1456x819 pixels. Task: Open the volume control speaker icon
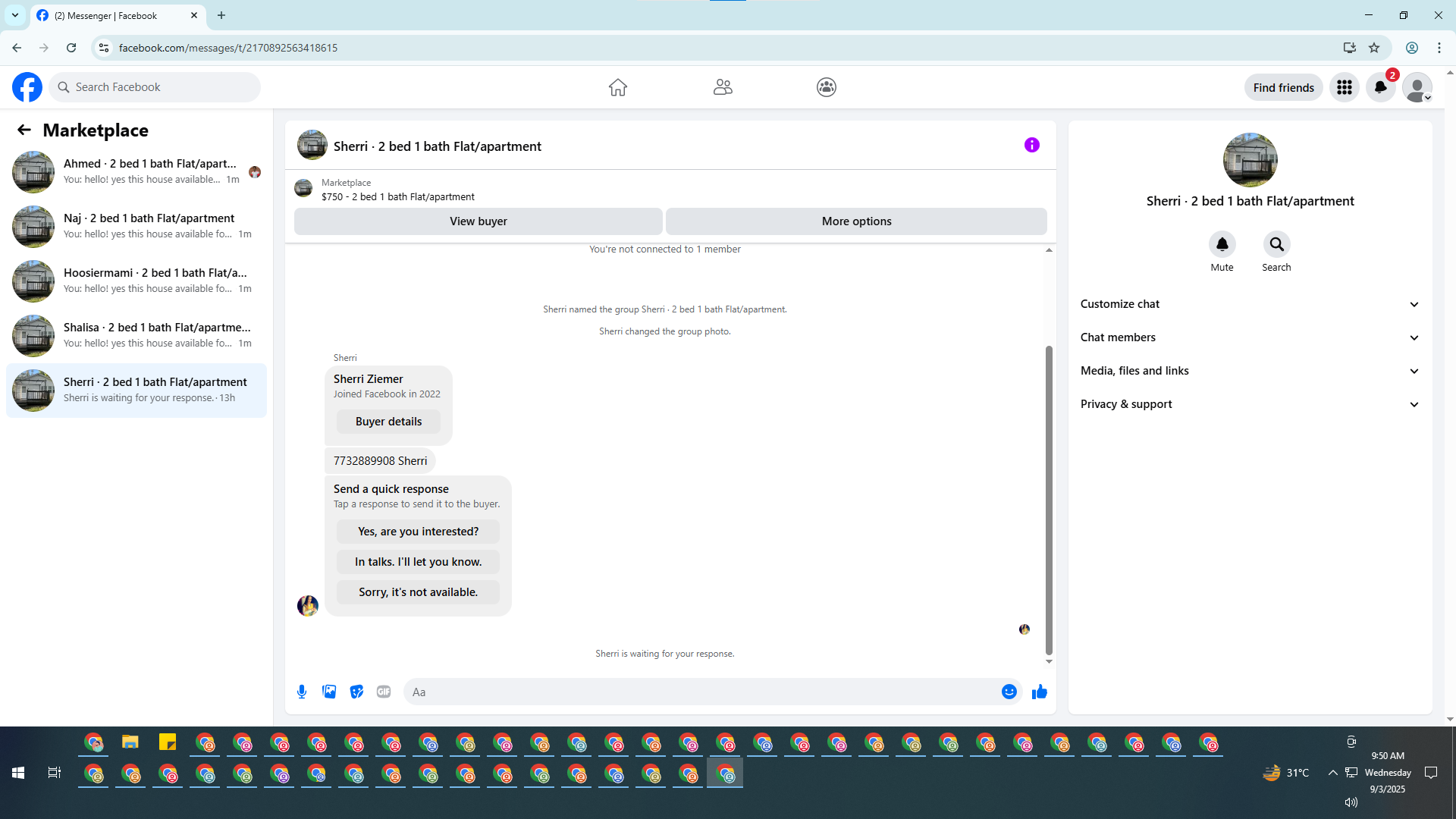click(1351, 802)
